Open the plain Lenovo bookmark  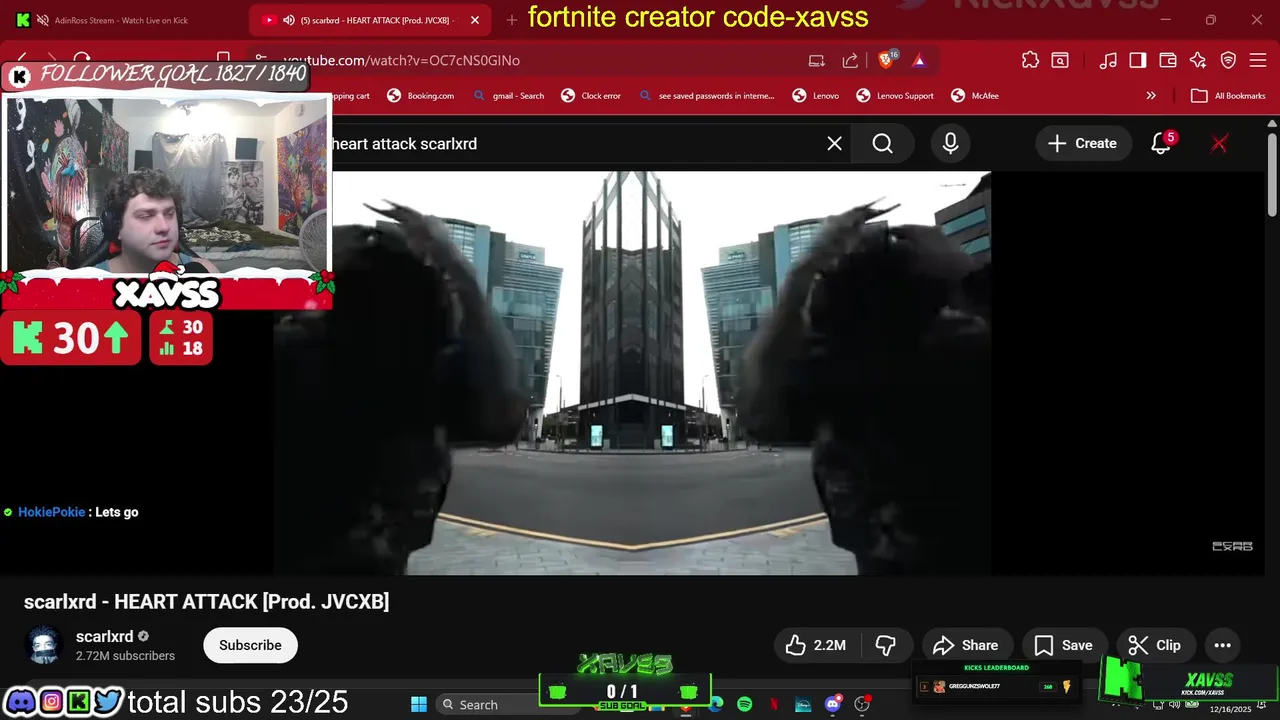[x=816, y=96]
